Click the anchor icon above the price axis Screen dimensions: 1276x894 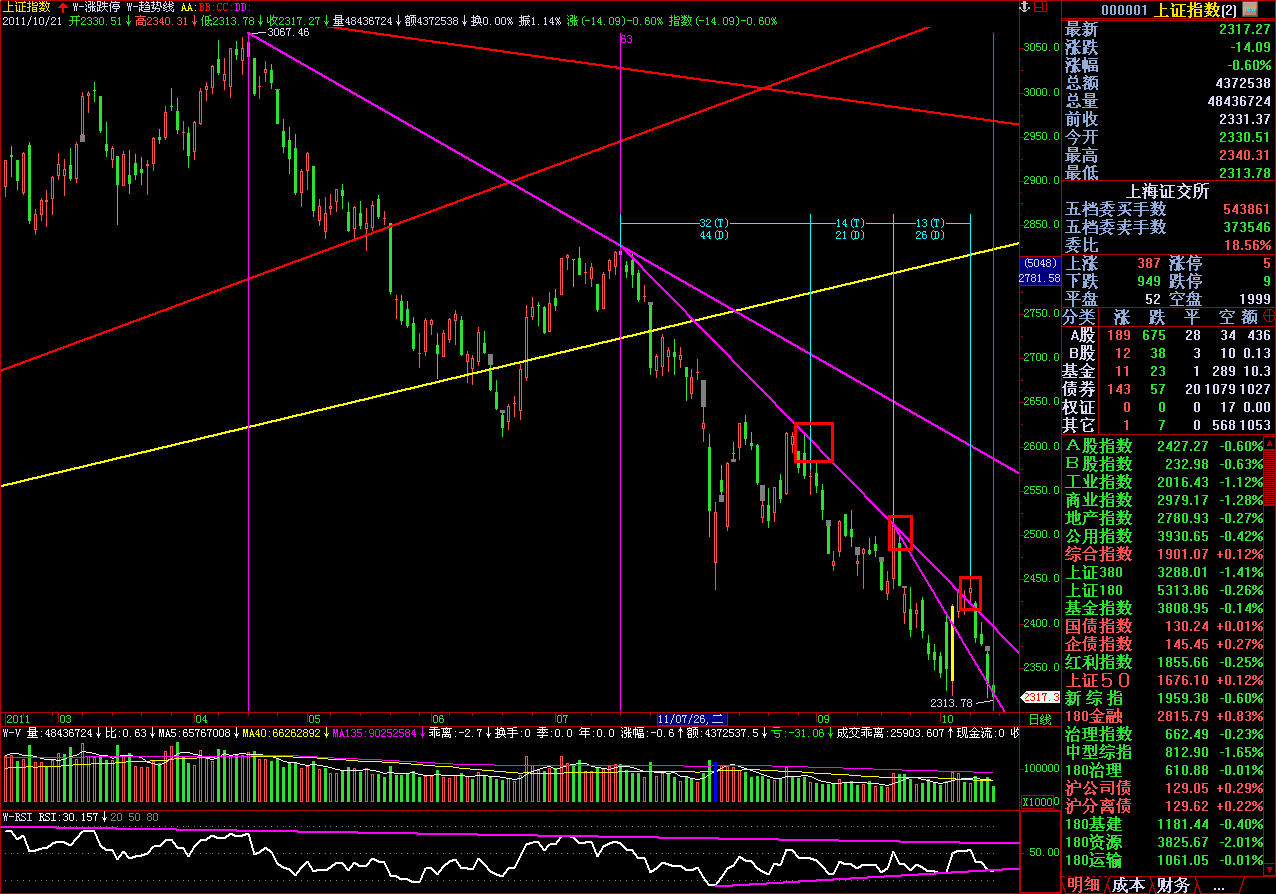[1023, 8]
